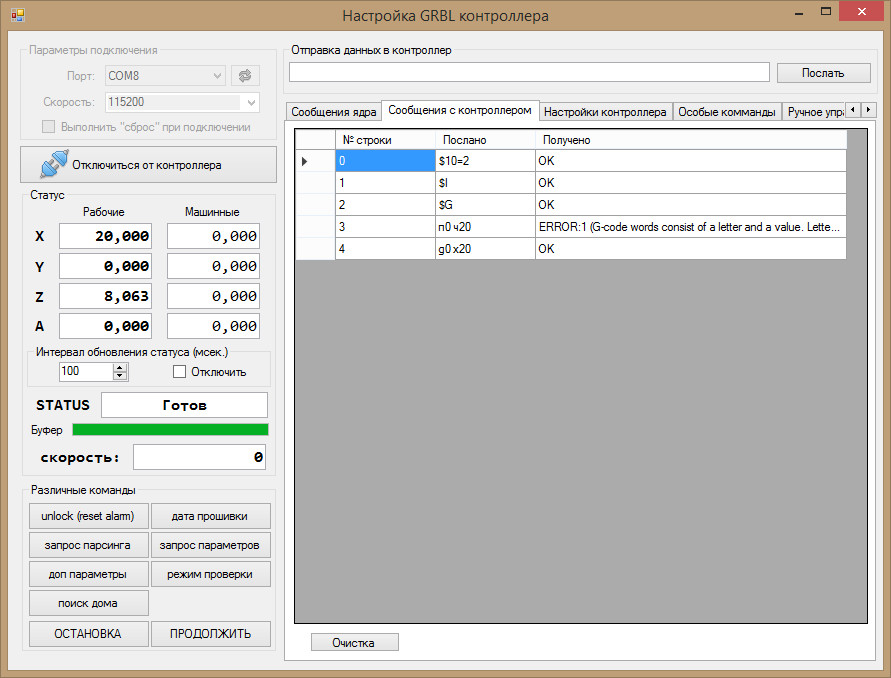Click the 'Получено' column header
891x678 pixels.
pos(691,140)
